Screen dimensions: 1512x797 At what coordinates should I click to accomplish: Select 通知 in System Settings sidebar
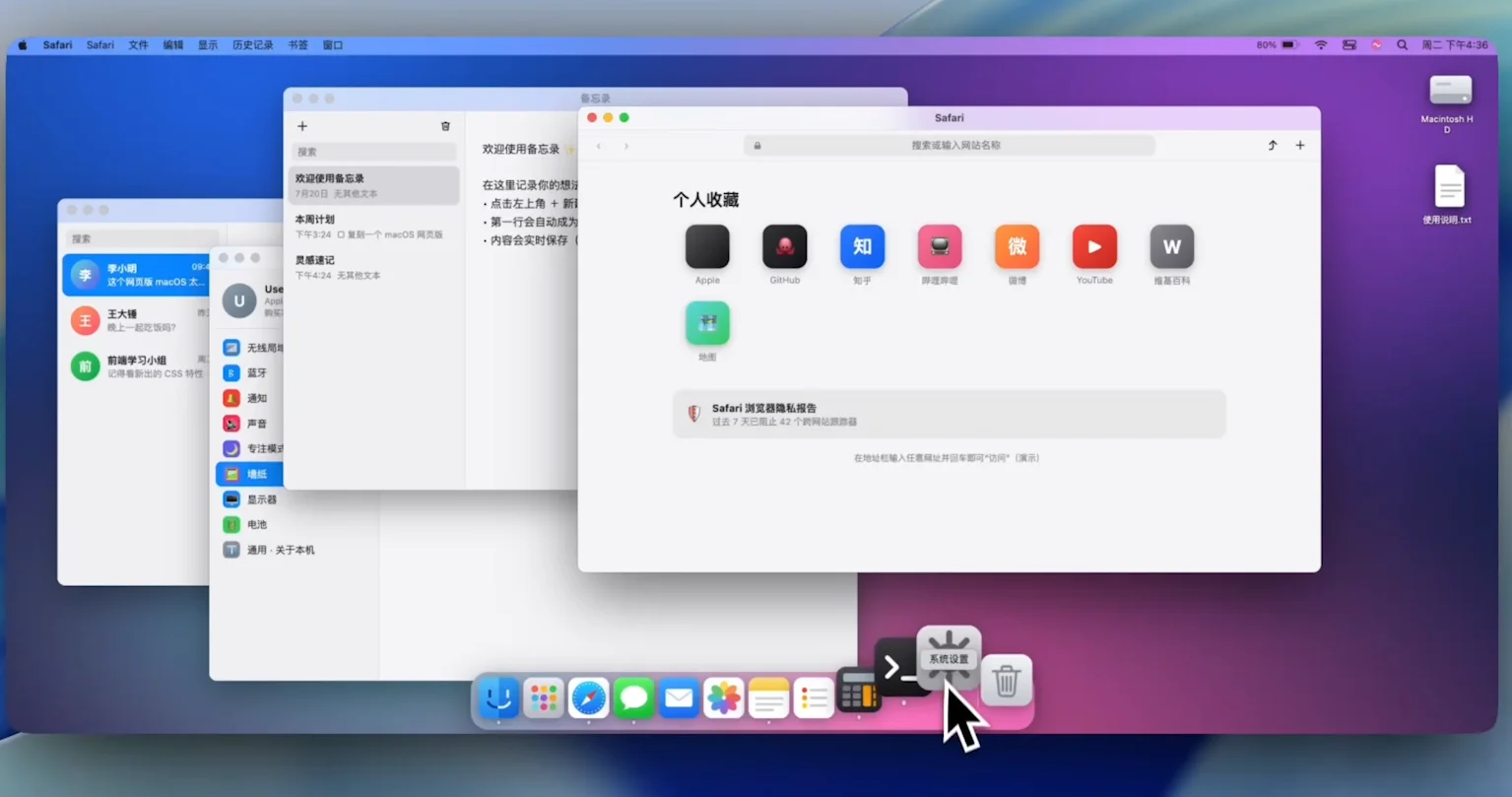[250, 398]
